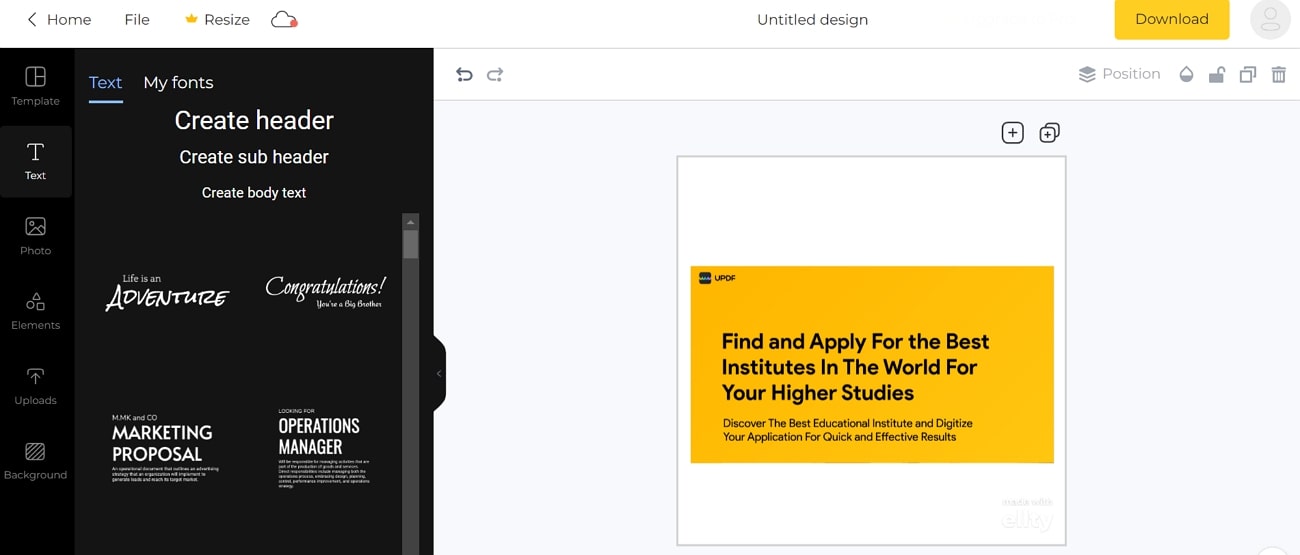Open the user profile avatar
The image size is (1300, 555).
click(1270, 19)
